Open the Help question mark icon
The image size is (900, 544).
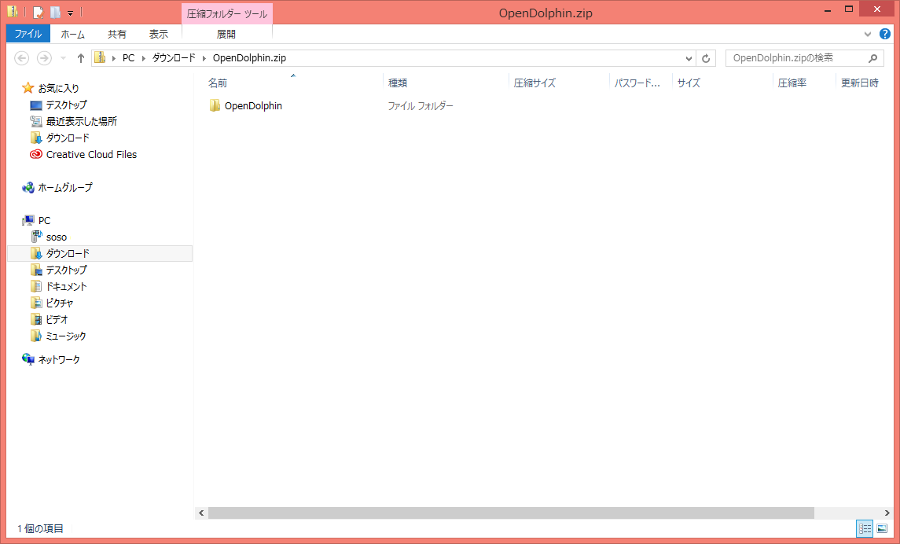click(884, 34)
